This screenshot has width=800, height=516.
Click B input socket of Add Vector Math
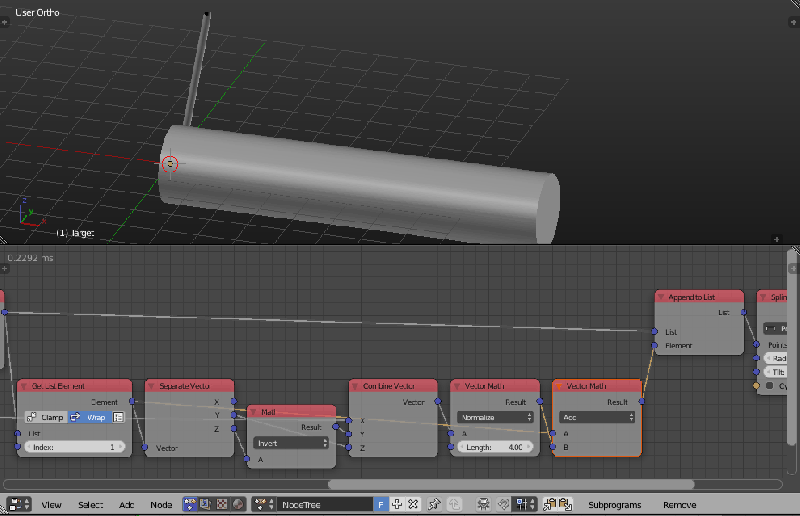coord(553,447)
